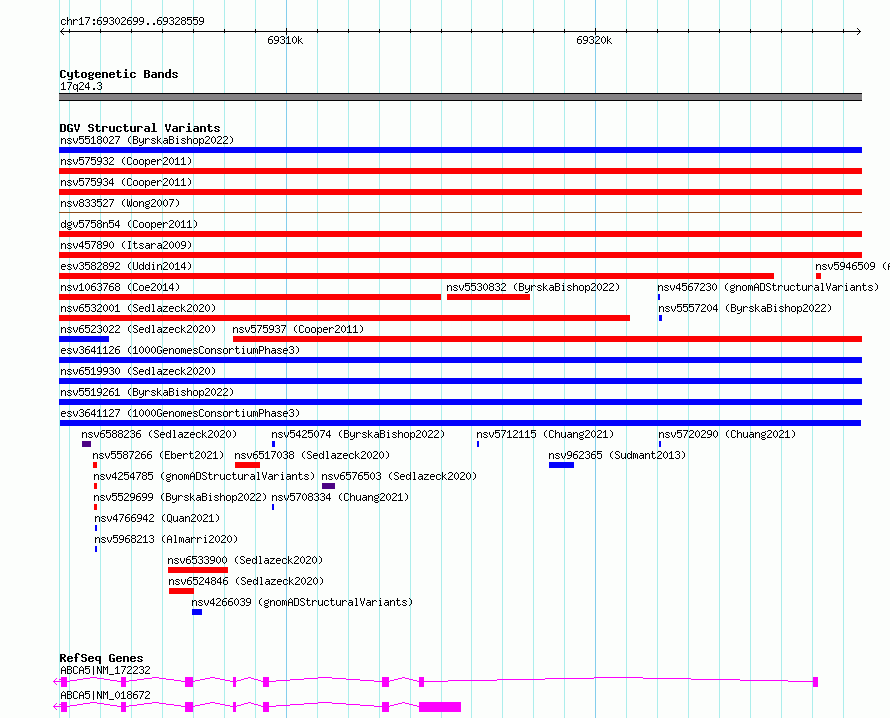Image resolution: width=890 pixels, height=718 pixels.
Task: Click the nsv5720290 (Chuang2021) label
Action: point(727,434)
